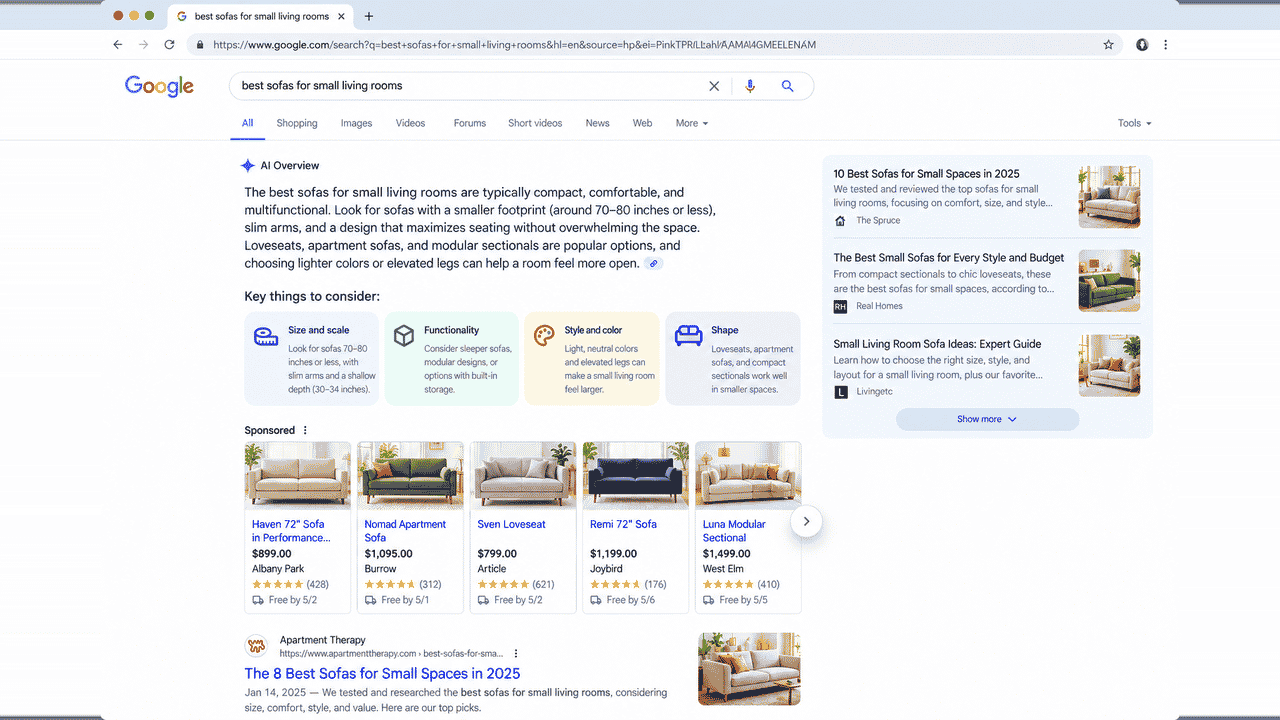Open the Short videos tab
Image resolution: width=1280 pixels, height=720 pixels.
(535, 123)
